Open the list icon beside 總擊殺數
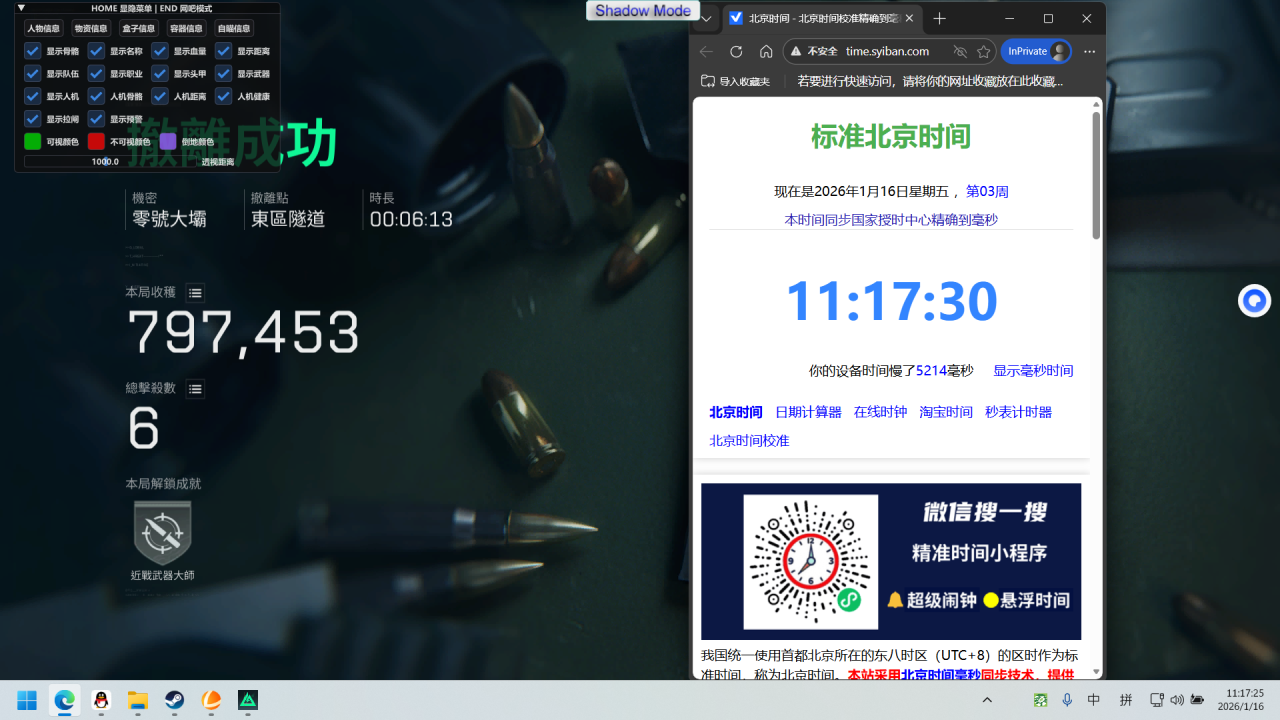Image resolution: width=1280 pixels, height=720 pixels. click(195, 389)
